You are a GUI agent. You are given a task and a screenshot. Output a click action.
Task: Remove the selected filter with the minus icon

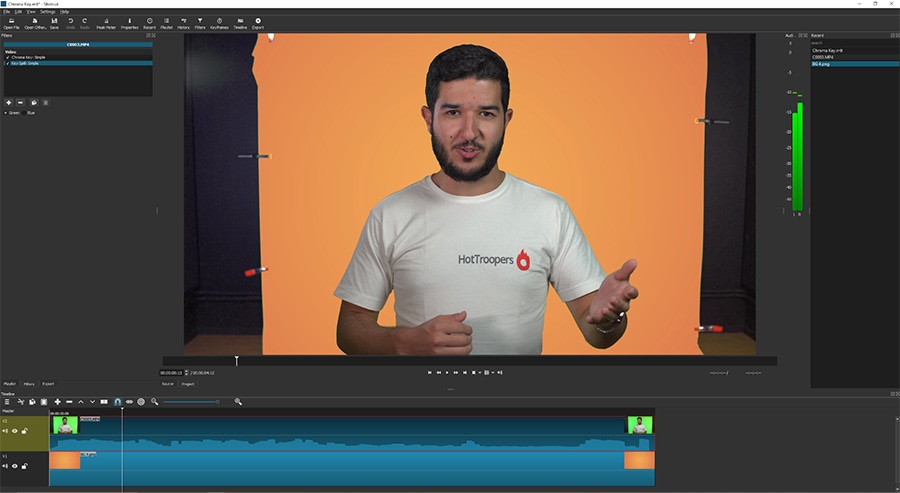coord(20,102)
